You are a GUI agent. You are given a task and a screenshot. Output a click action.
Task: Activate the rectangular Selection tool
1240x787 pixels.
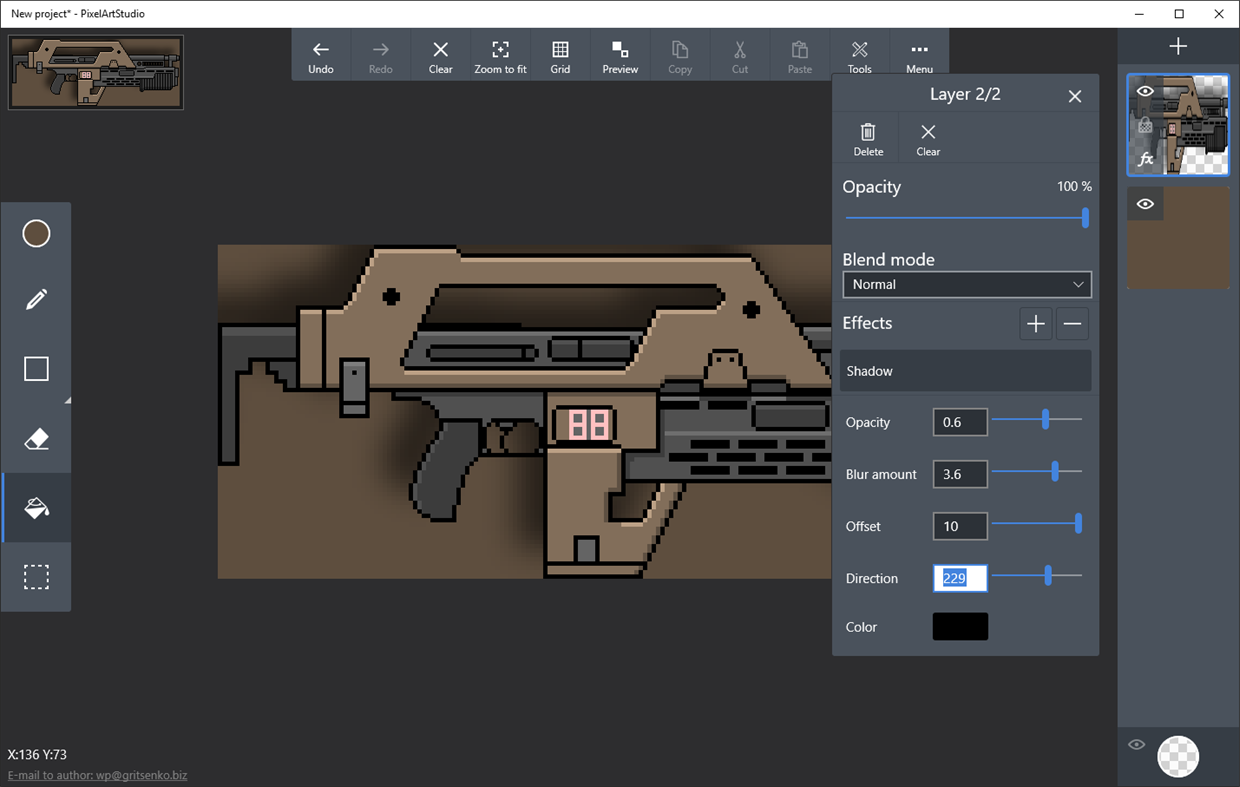(x=36, y=576)
